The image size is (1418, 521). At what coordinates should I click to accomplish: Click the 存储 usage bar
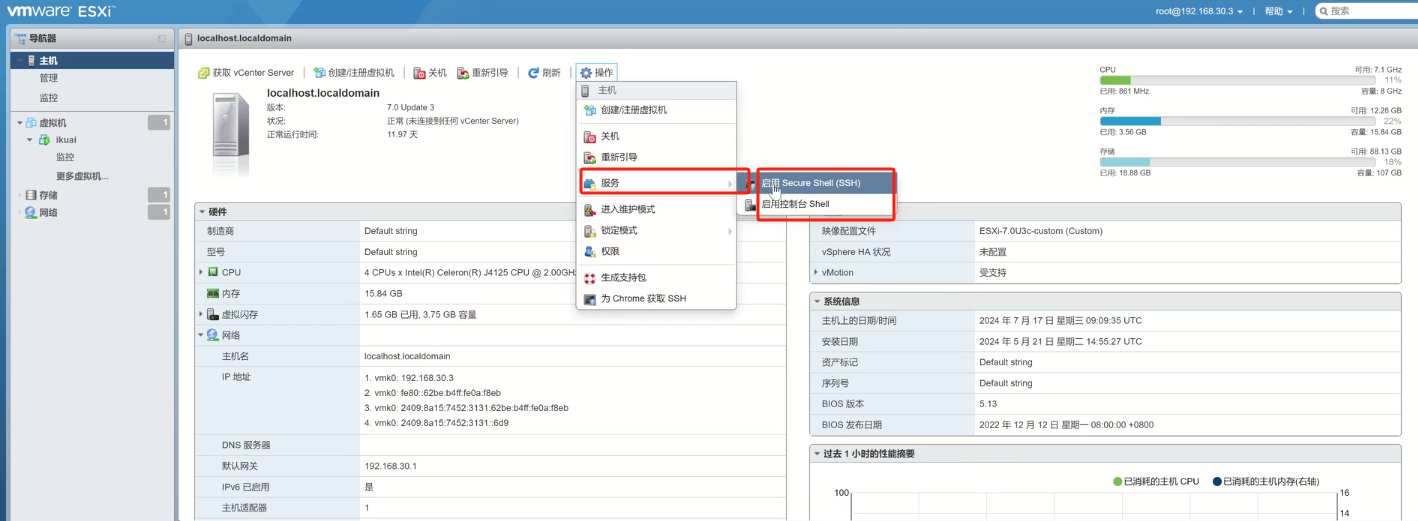[x=1240, y=162]
